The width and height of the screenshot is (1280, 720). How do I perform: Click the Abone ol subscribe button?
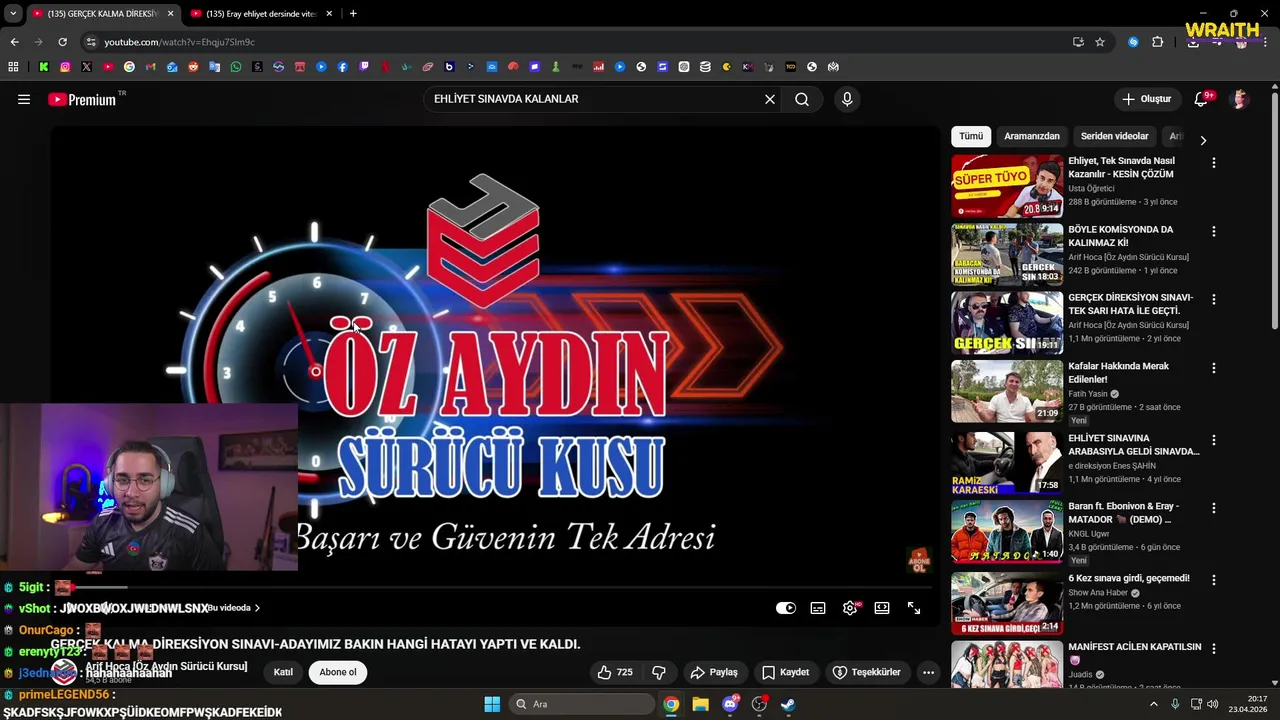tap(338, 672)
